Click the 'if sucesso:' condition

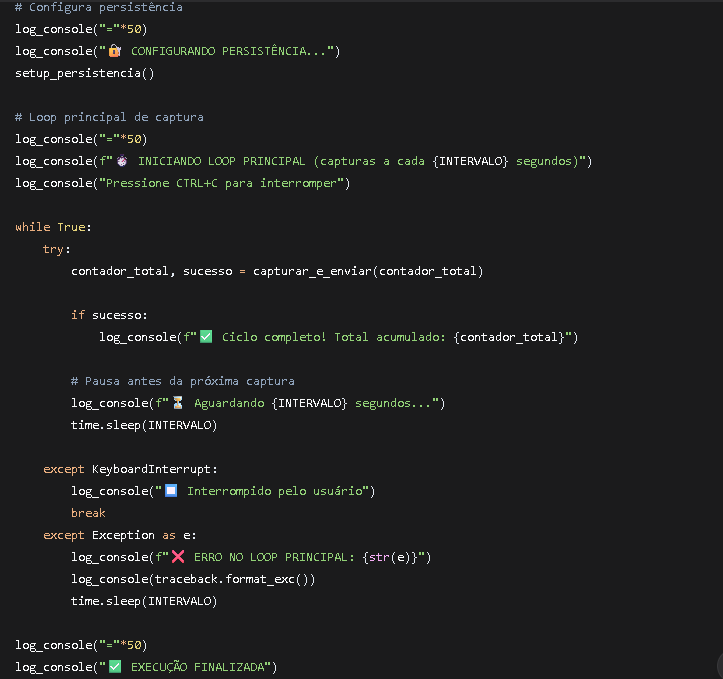pos(109,315)
